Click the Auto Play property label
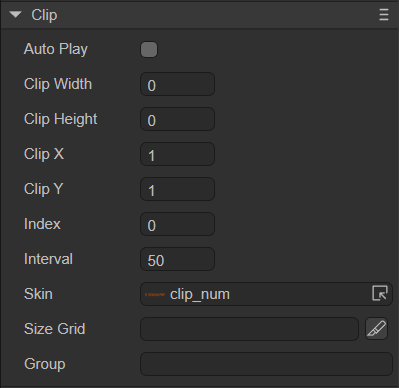The height and width of the screenshot is (388, 399). [56, 49]
